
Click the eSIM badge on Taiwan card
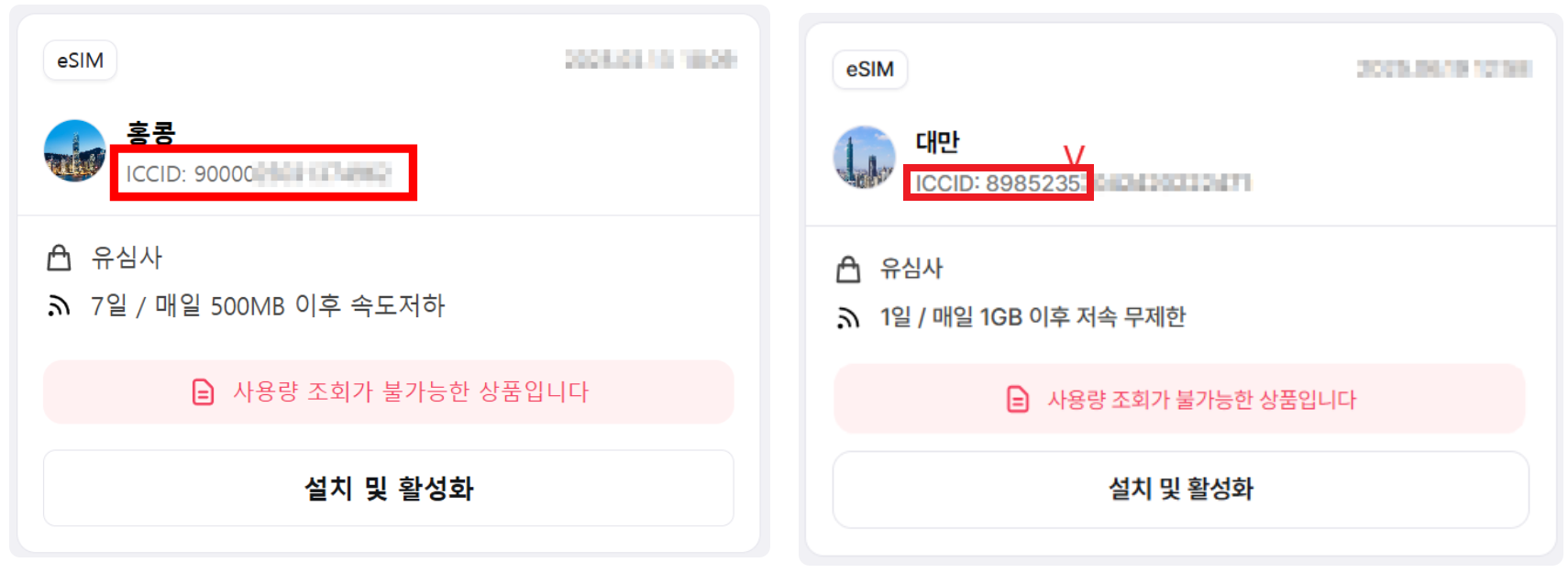[x=869, y=70]
